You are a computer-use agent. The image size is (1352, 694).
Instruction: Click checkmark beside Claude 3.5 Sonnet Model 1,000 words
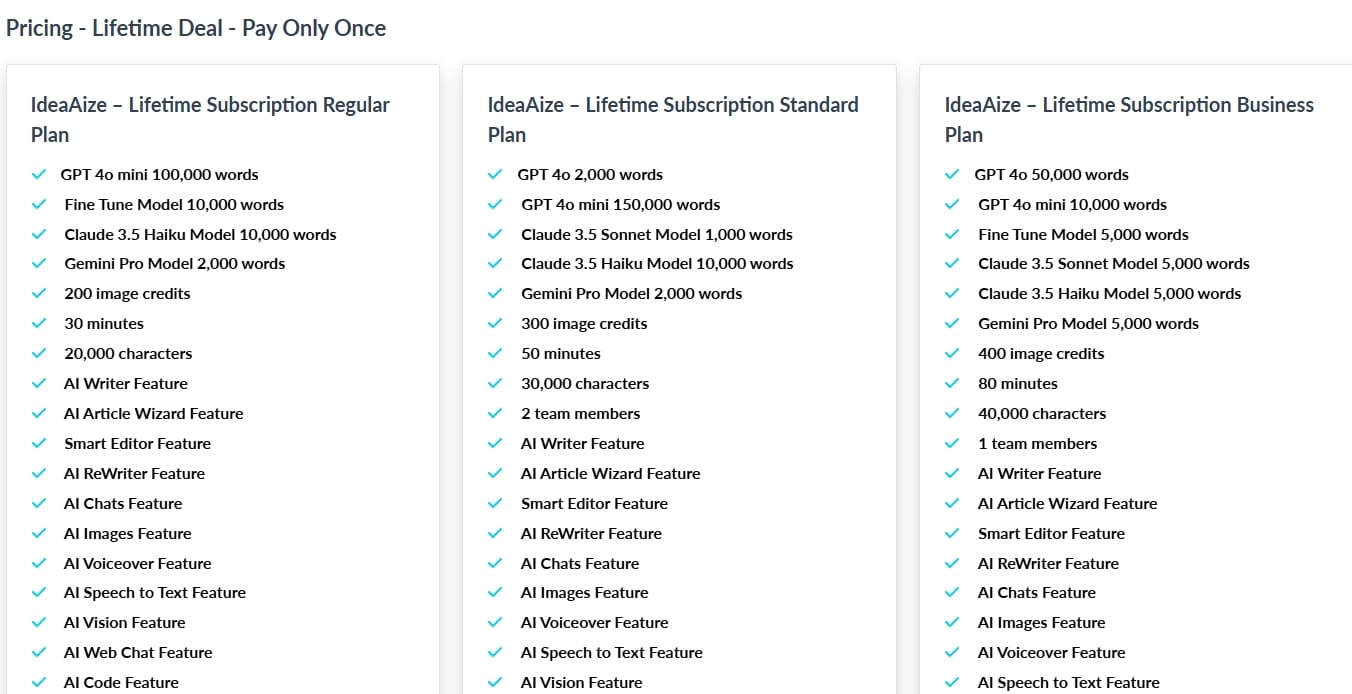(495, 234)
